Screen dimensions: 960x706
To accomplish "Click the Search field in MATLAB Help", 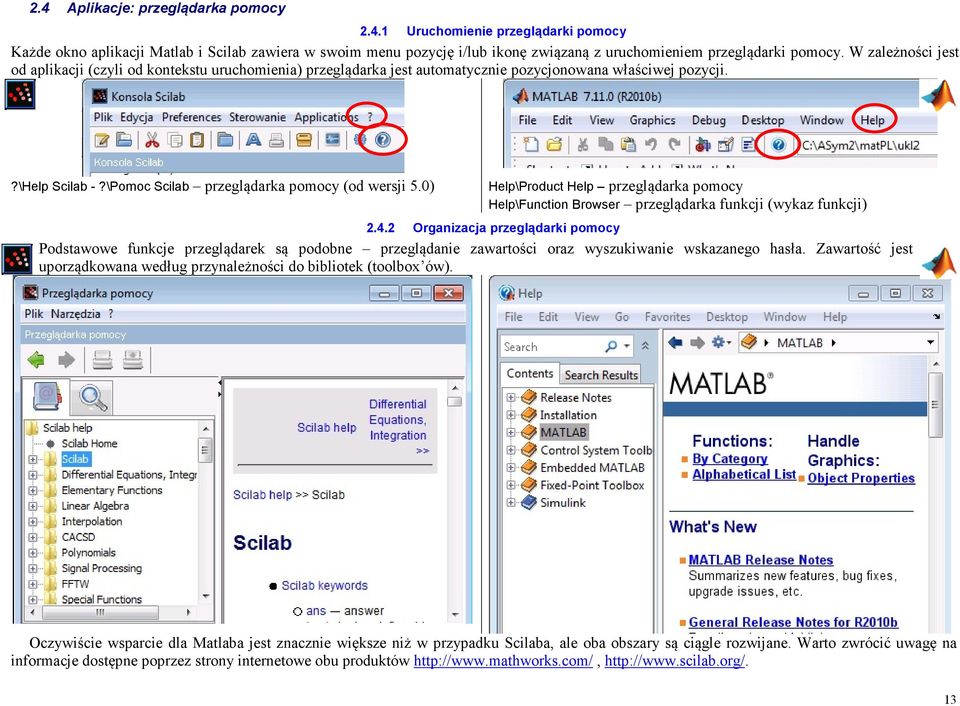I will point(552,347).
